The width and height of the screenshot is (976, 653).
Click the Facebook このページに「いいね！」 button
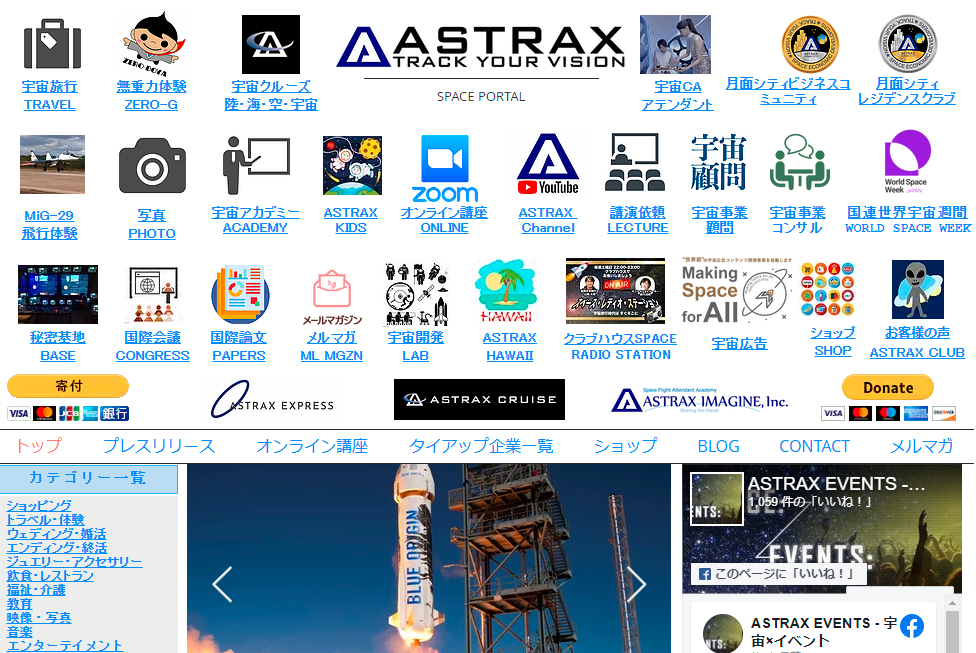[x=779, y=573]
